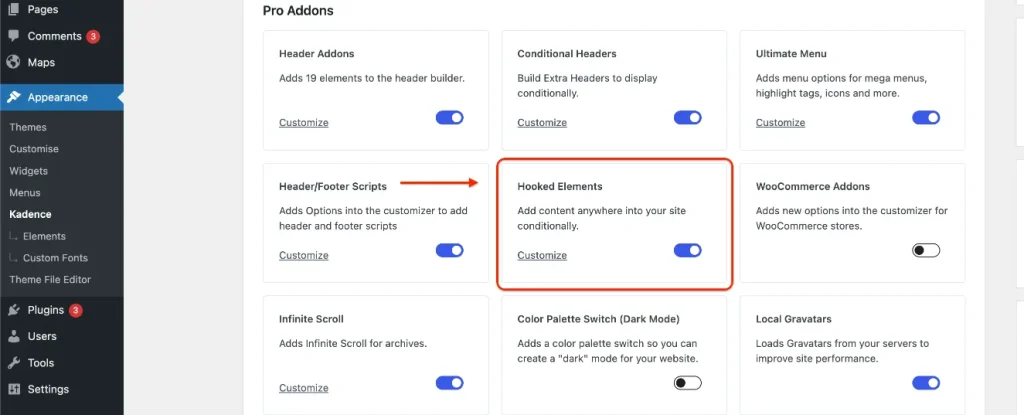
Task: Open Elements submenu under Kadence
Action: [44, 236]
